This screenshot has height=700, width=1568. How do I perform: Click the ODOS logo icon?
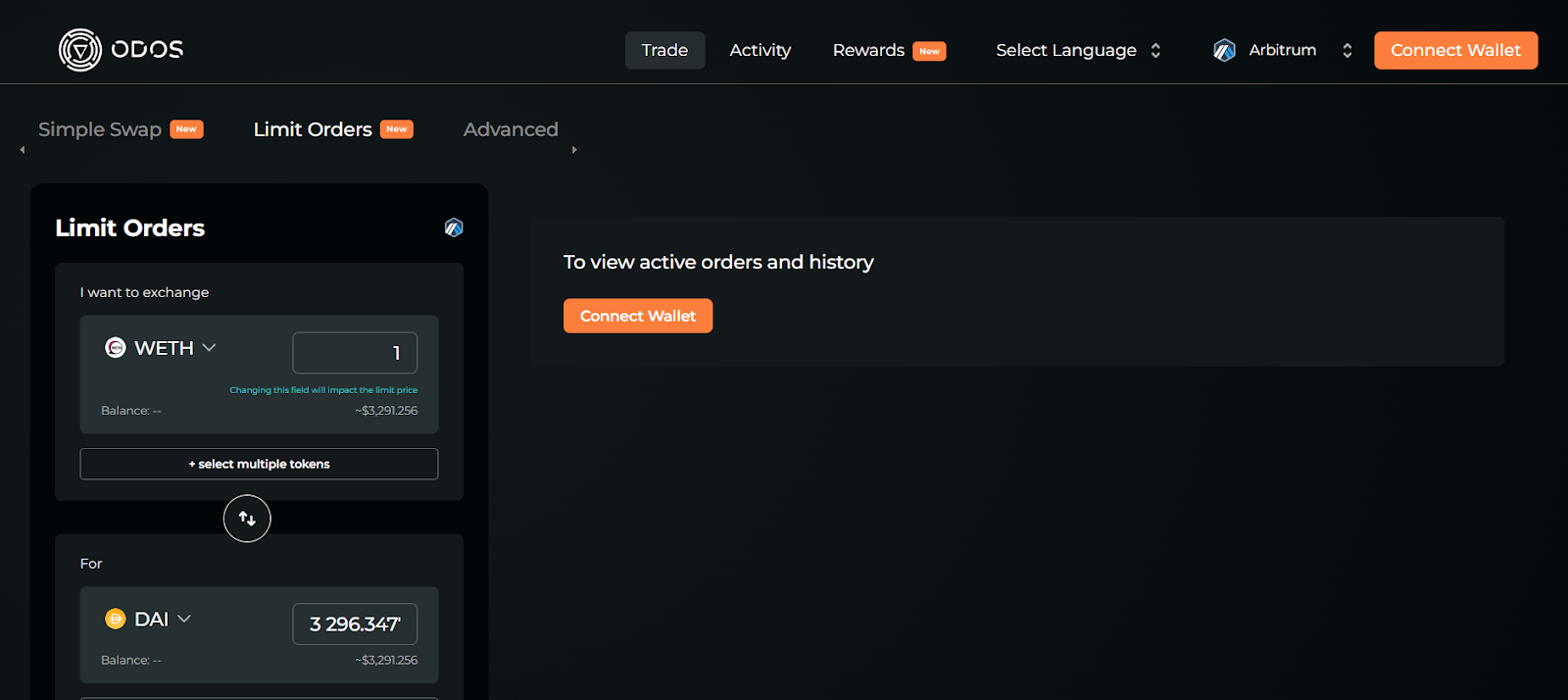tap(80, 50)
